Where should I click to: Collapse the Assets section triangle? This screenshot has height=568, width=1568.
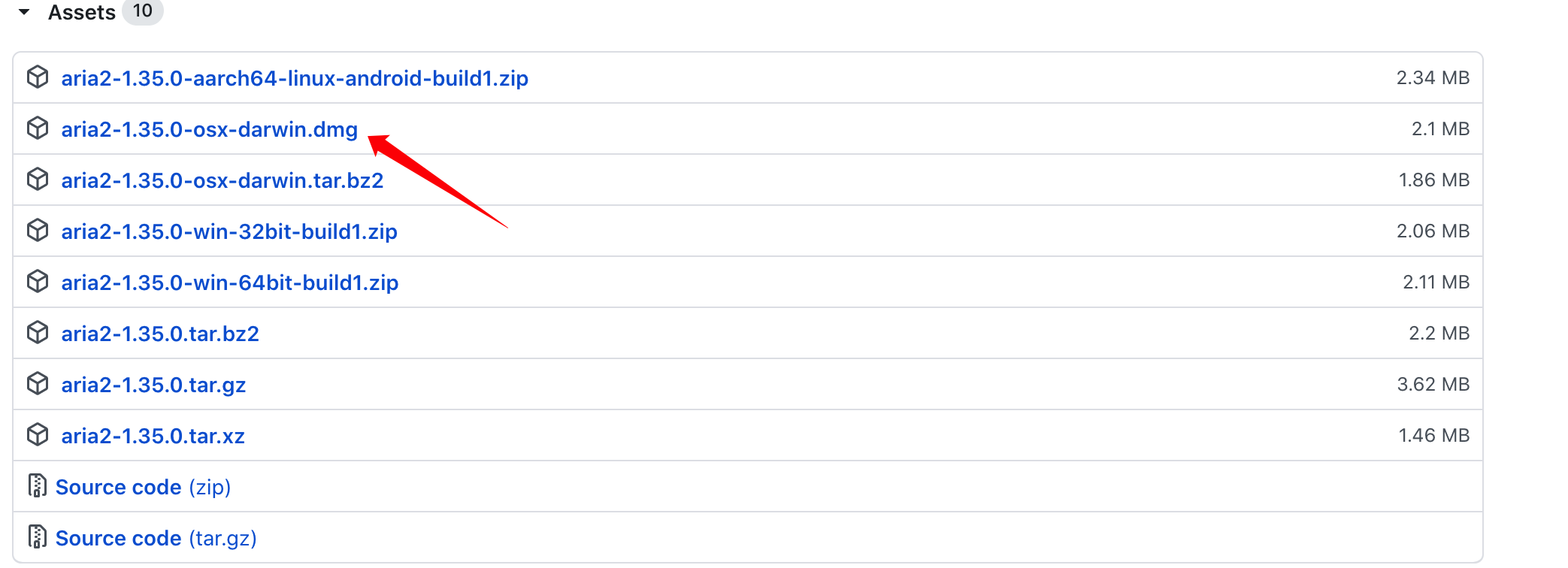click(24, 12)
